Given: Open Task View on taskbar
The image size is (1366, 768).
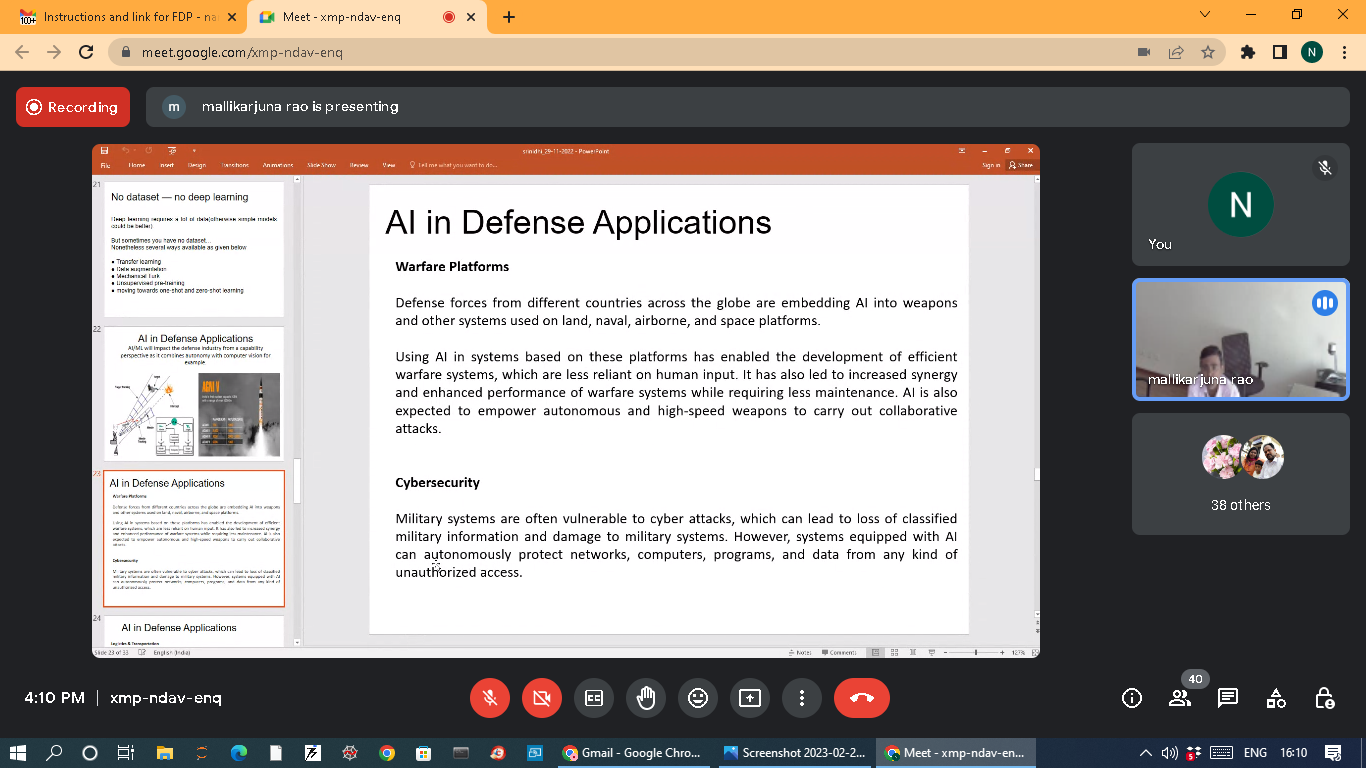Looking at the screenshot, I should coord(126,753).
